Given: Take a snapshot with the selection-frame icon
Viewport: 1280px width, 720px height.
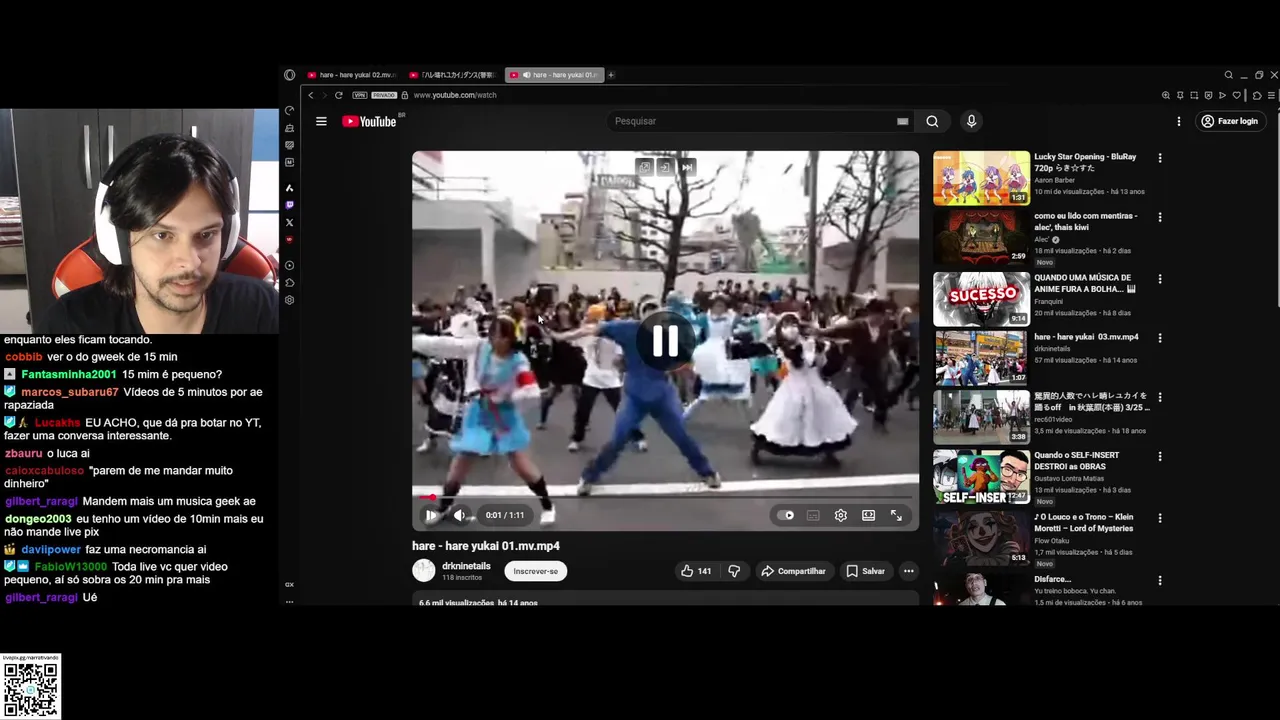Looking at the screenshot, I should click(1194, 95).
